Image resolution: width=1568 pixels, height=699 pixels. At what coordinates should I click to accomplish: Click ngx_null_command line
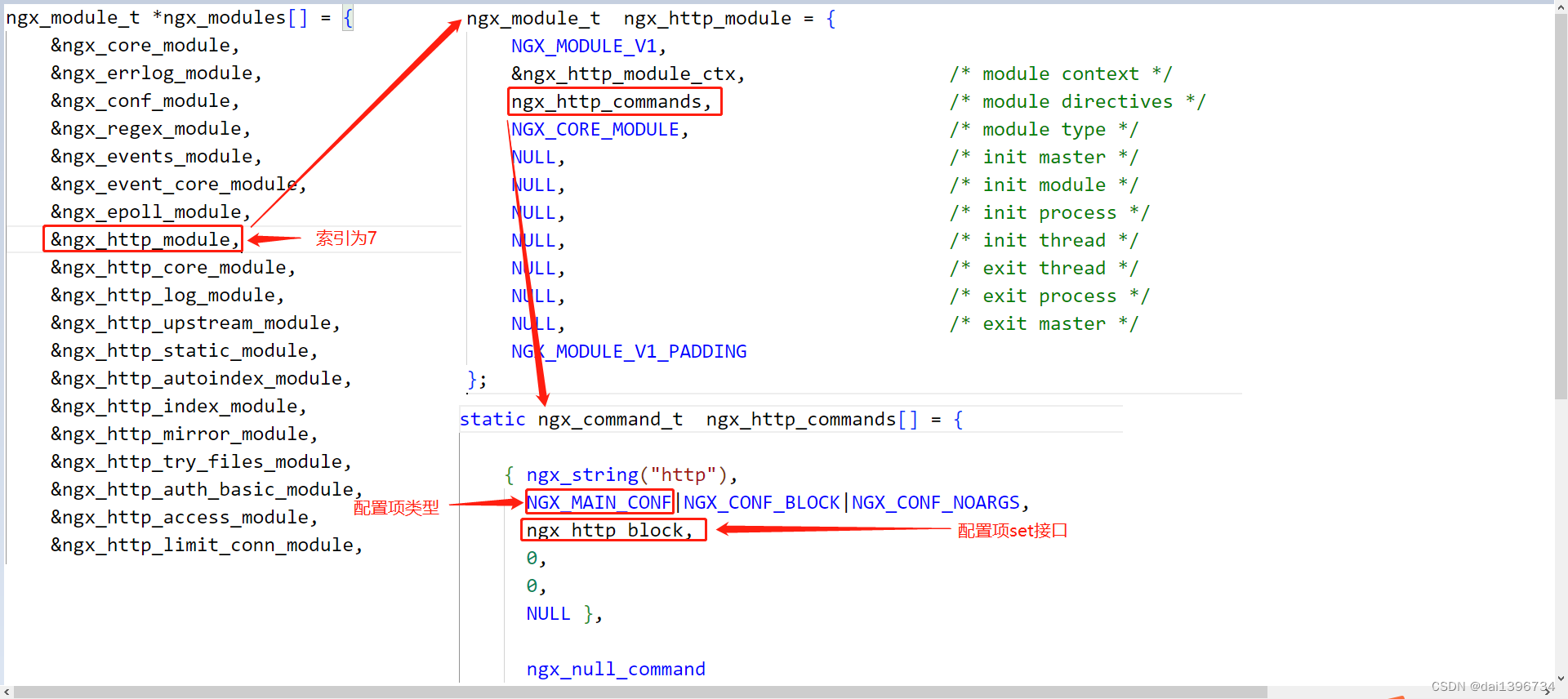(x=616, y=669)
